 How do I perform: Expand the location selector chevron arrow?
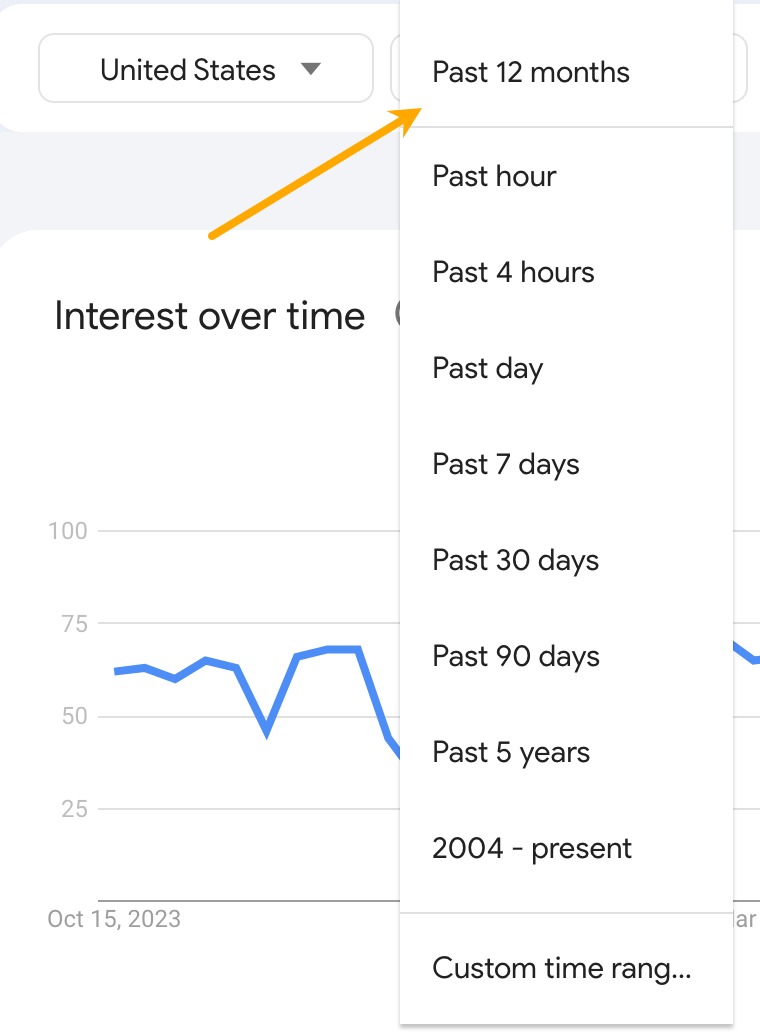click(x=312, y=68)
